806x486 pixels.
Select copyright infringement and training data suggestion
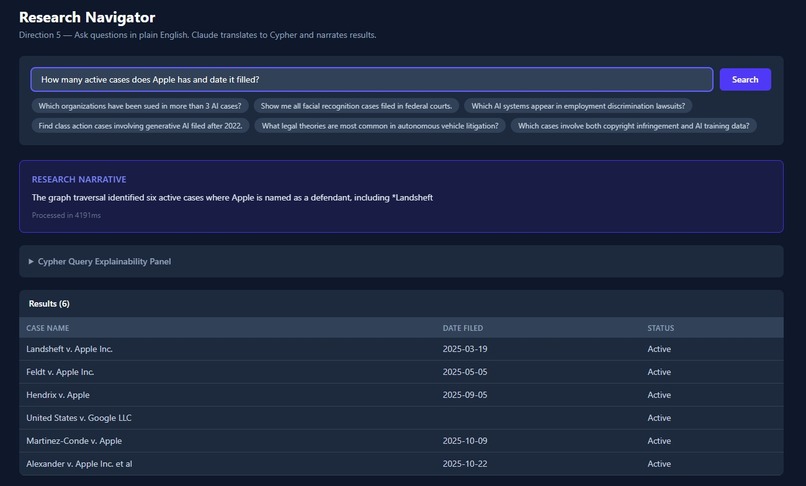tap(633, 125)
